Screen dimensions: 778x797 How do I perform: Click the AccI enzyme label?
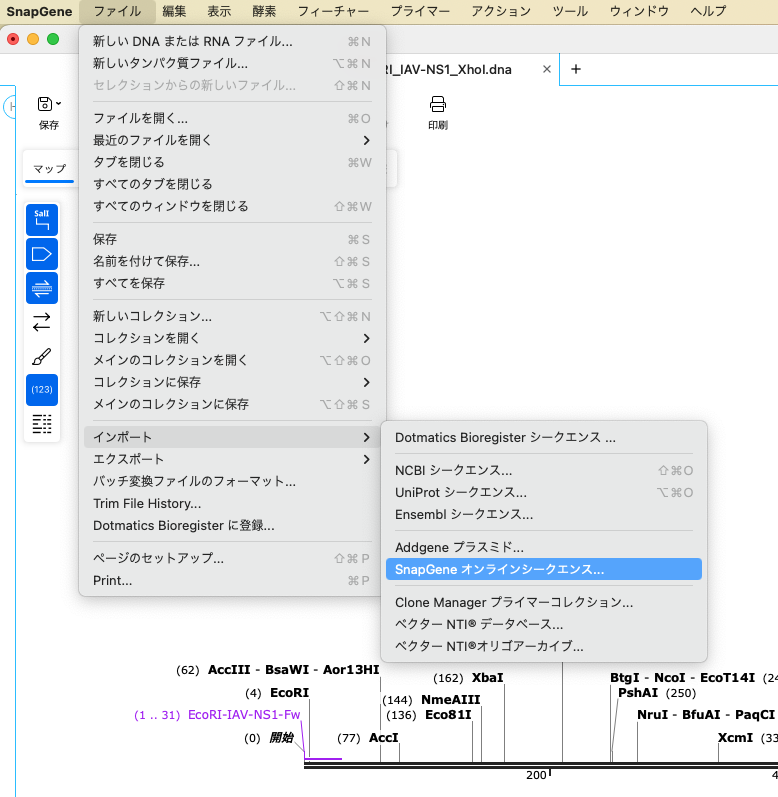(x=384, y=738)
